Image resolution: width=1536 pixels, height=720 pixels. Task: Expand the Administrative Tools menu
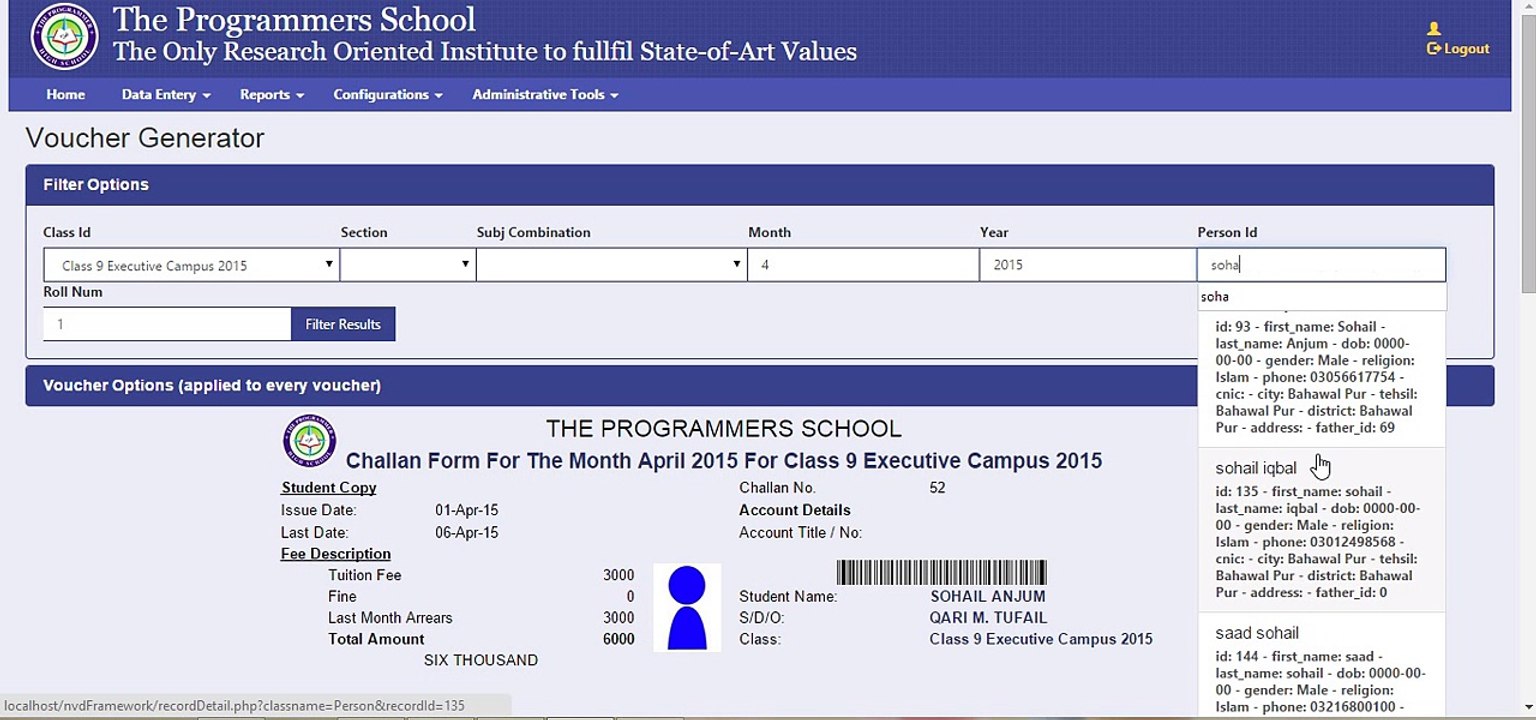click(545, 94)
